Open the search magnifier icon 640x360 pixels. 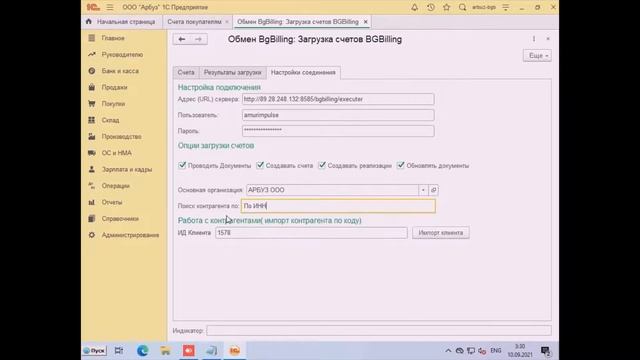coord(462,7)
